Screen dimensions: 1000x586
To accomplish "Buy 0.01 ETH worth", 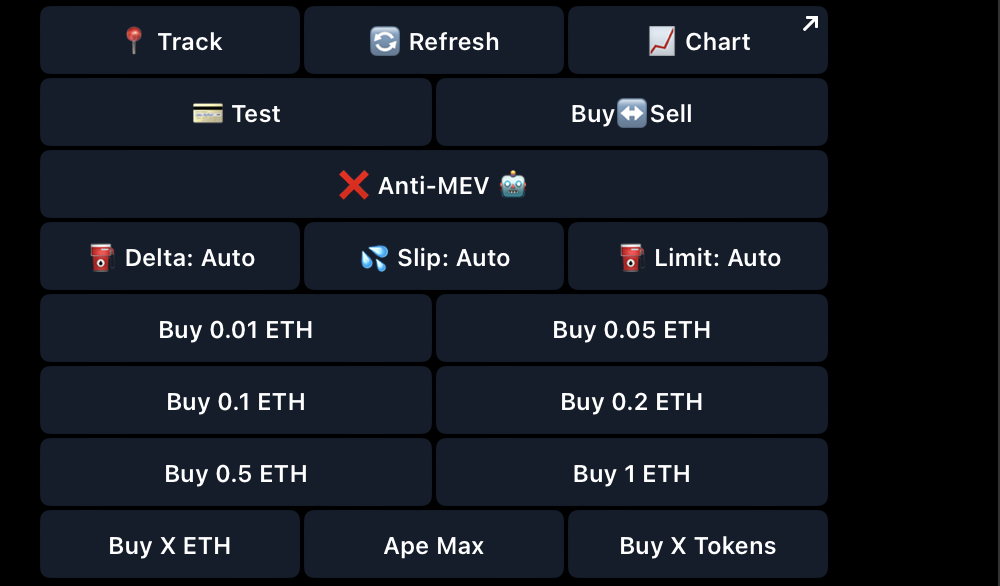I will pos(236,329).
